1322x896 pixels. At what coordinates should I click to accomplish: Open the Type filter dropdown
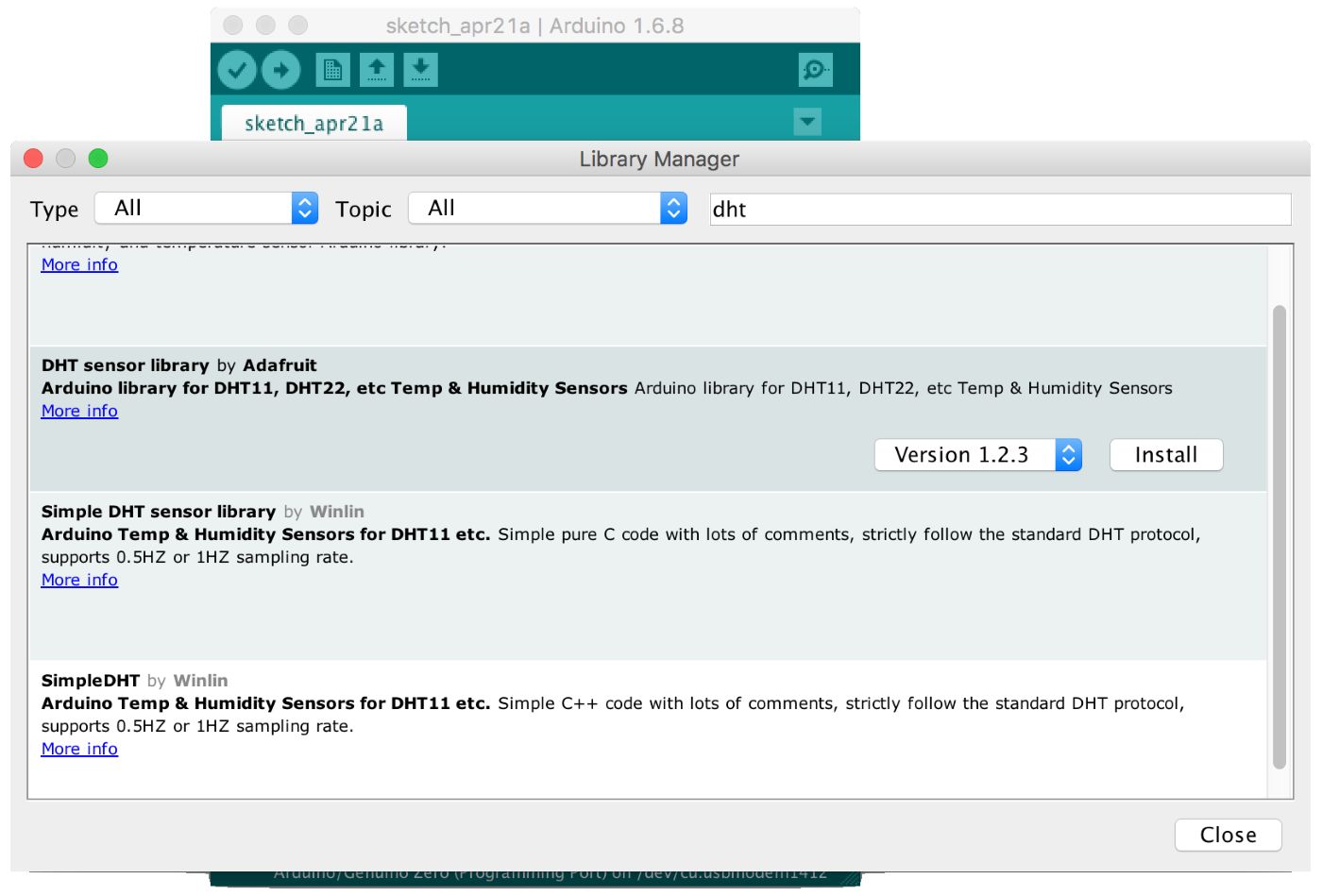tap(207, 209)
